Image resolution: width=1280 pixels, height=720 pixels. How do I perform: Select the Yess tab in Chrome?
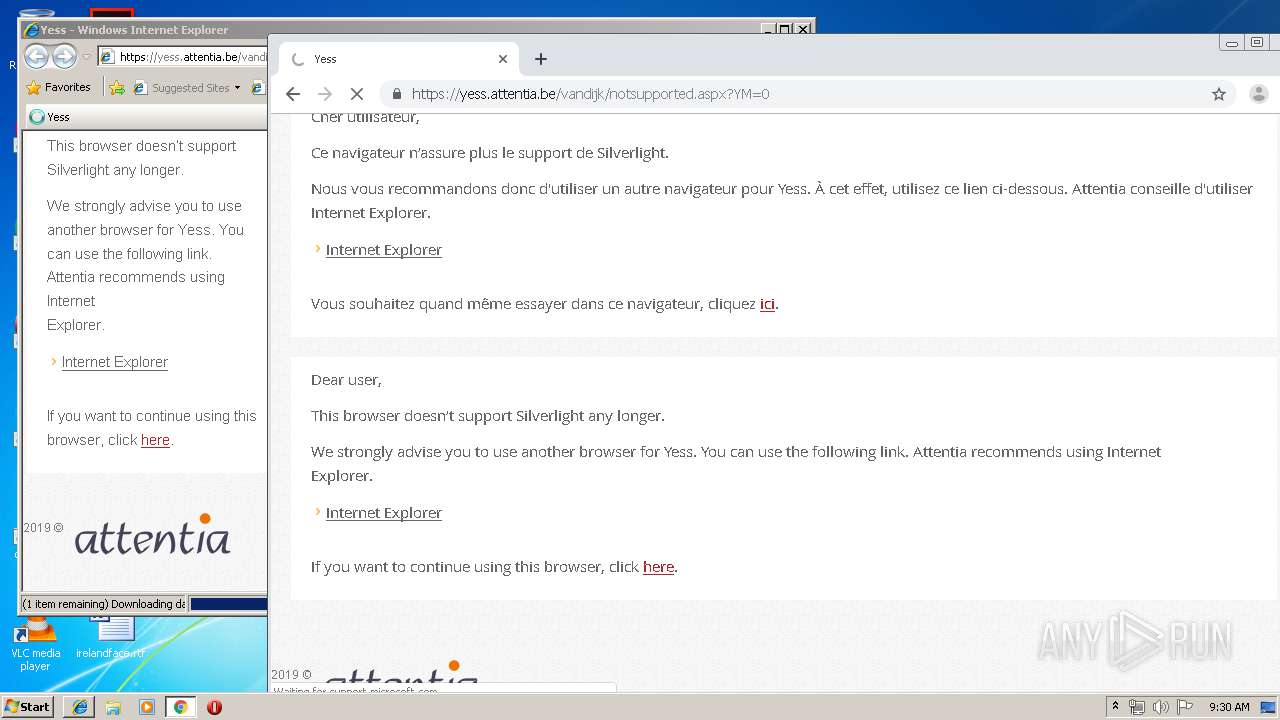[x=400, y=59]
